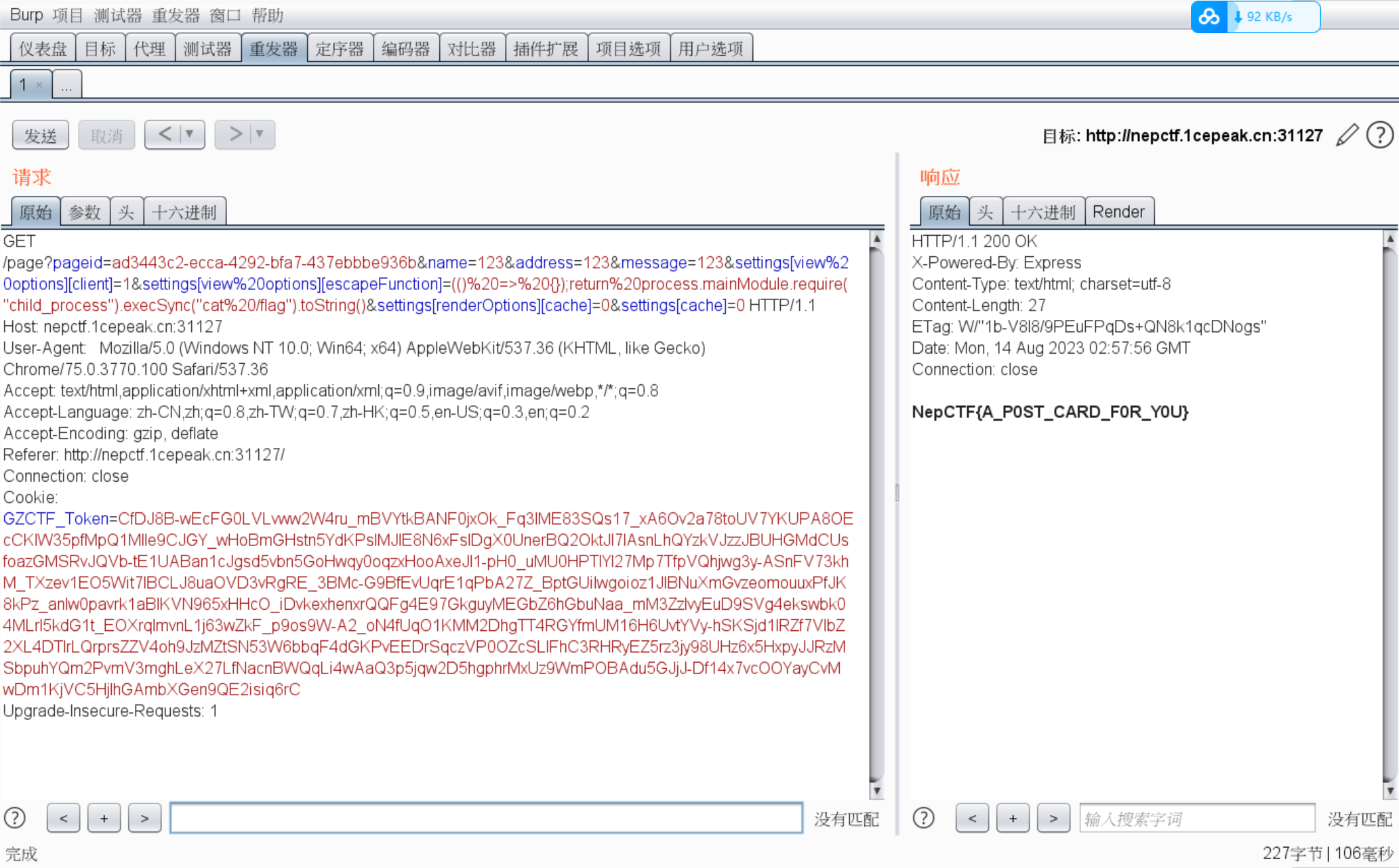Viewport: 1399px width, 868px height.
Task: Select the request 头 tab
Action: tap(126, 212)
